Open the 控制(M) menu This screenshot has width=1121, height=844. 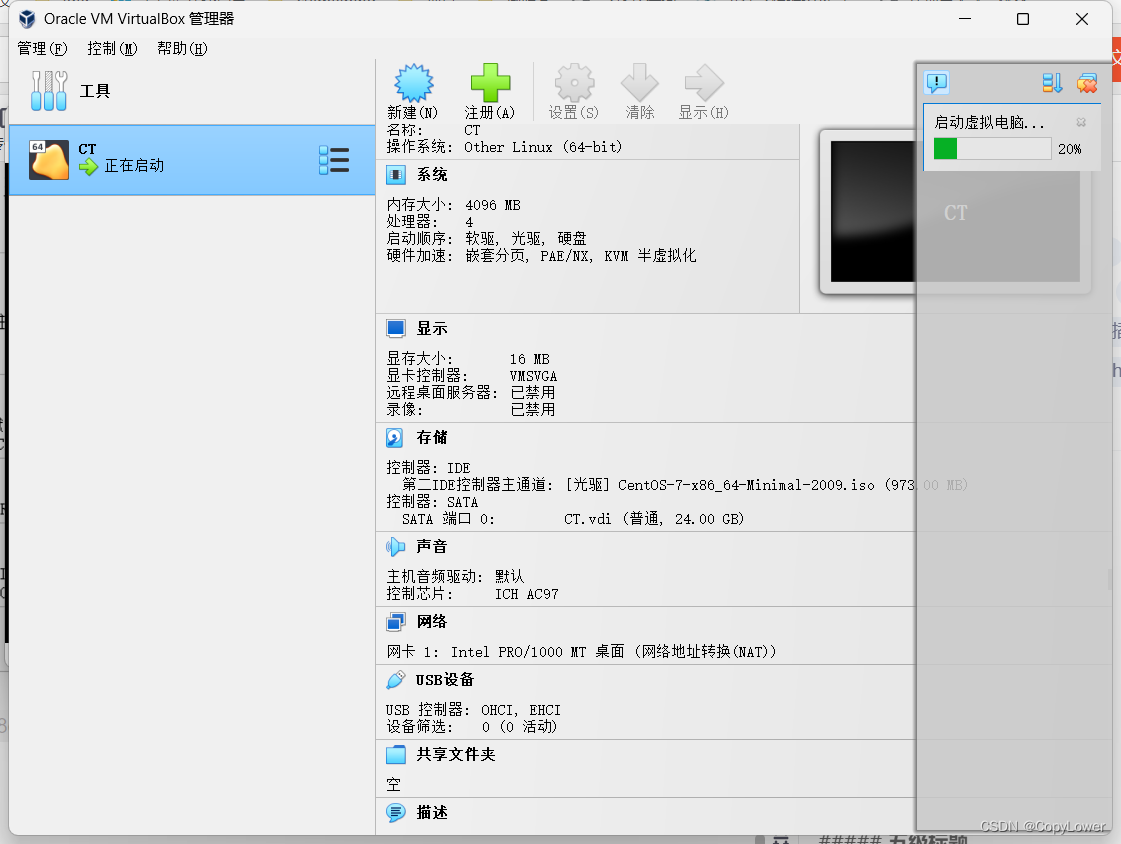(110, 47)
